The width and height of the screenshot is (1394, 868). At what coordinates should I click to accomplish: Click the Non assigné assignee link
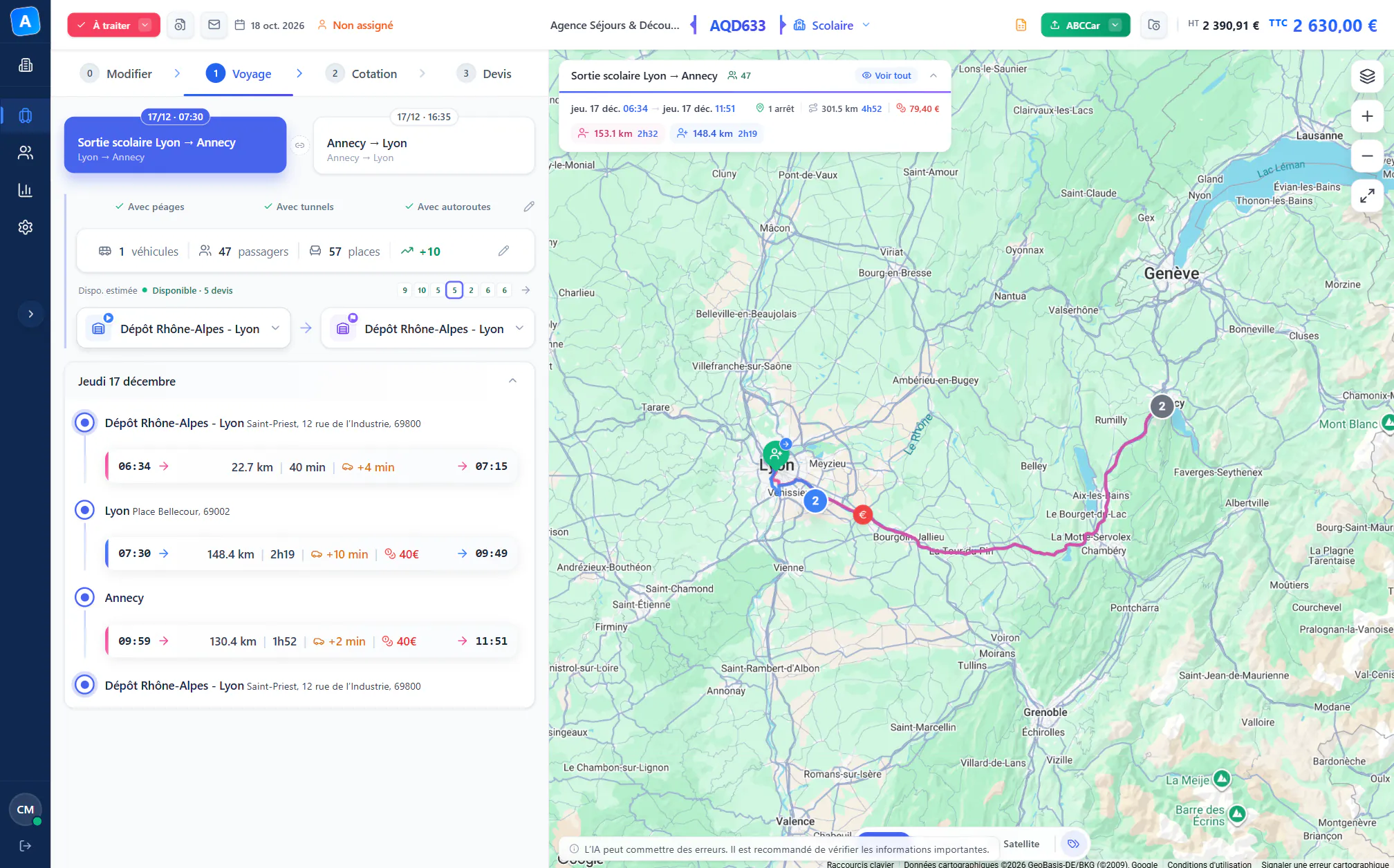pyautogui.click(x=355, y=25)
